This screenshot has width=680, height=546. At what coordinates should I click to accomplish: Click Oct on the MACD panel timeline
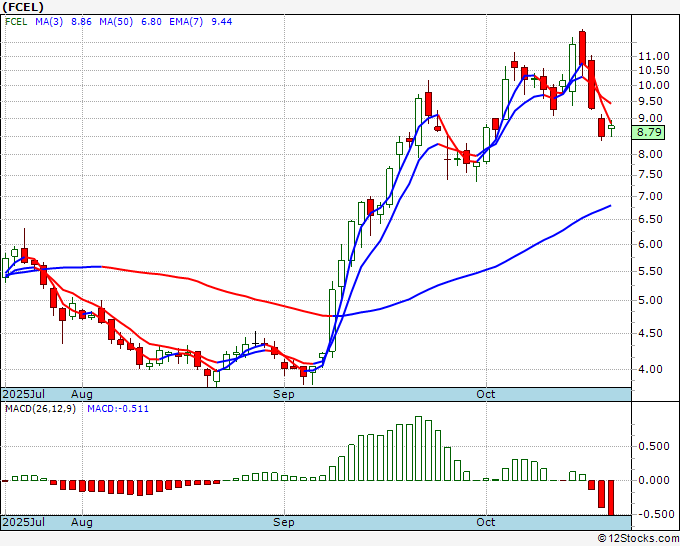click(486, 522)
